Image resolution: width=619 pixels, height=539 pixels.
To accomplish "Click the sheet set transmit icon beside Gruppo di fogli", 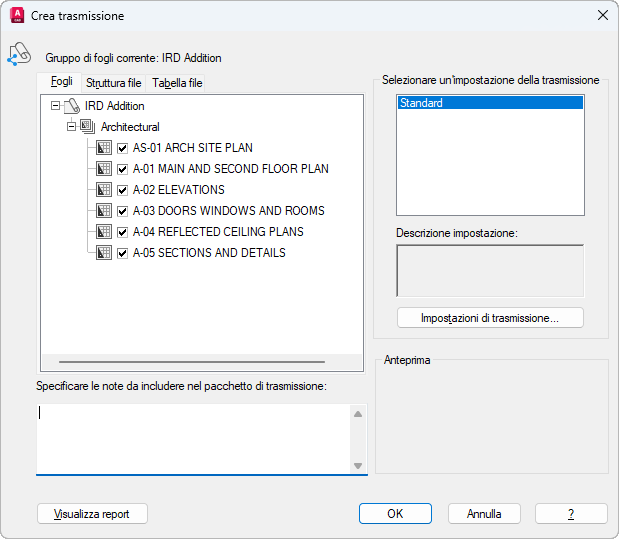I will [19, 54].
